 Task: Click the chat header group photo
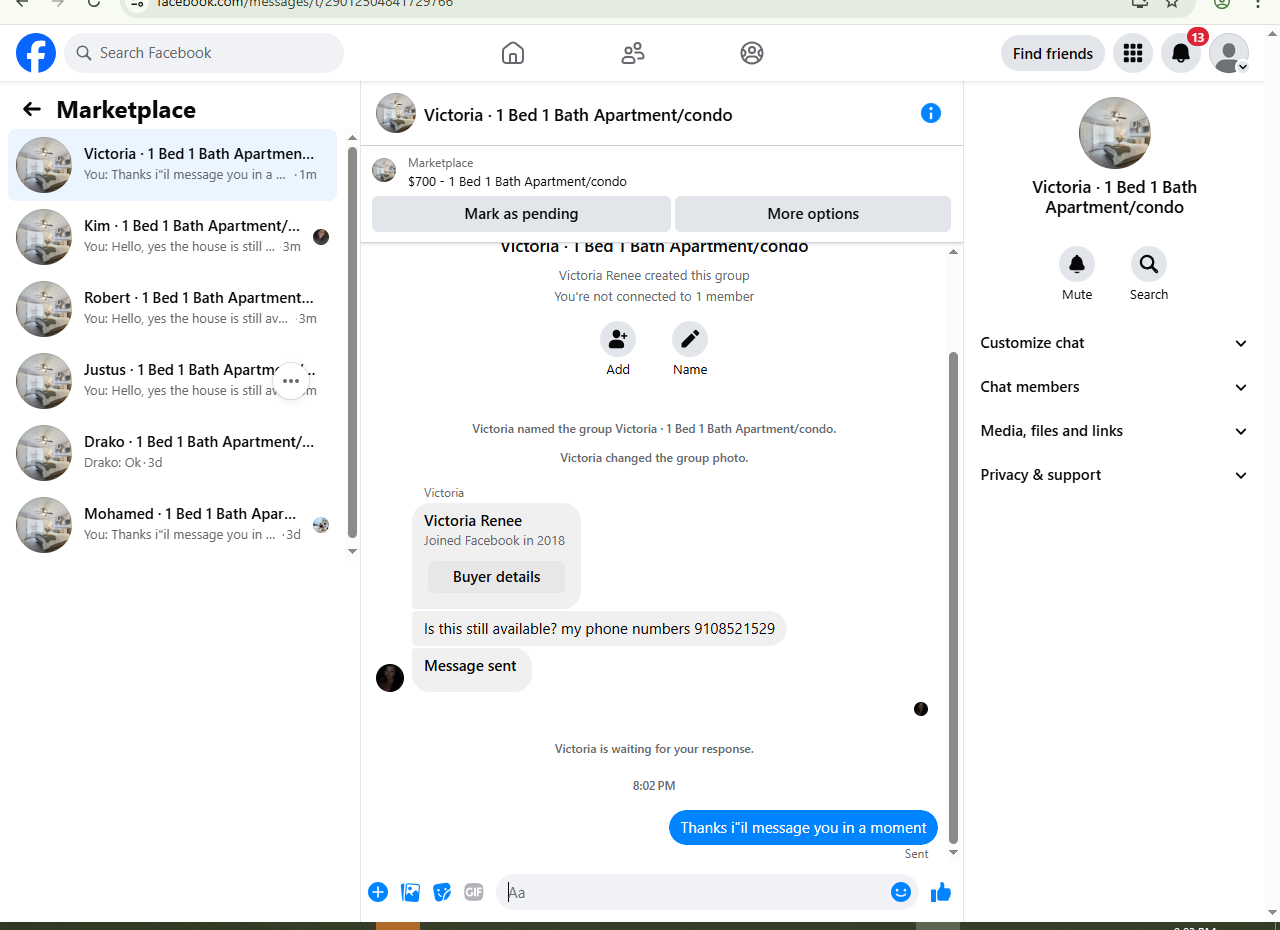coord(396,113)
